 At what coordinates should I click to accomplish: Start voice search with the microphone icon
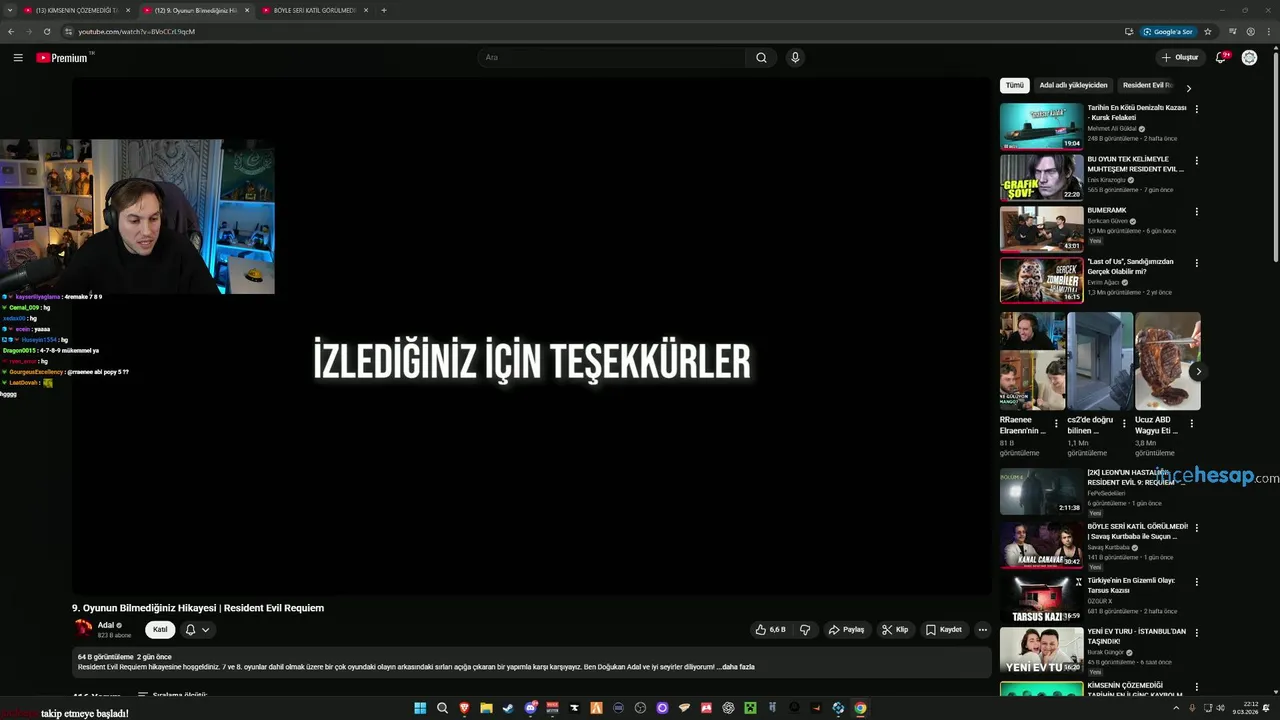point(795,58)
